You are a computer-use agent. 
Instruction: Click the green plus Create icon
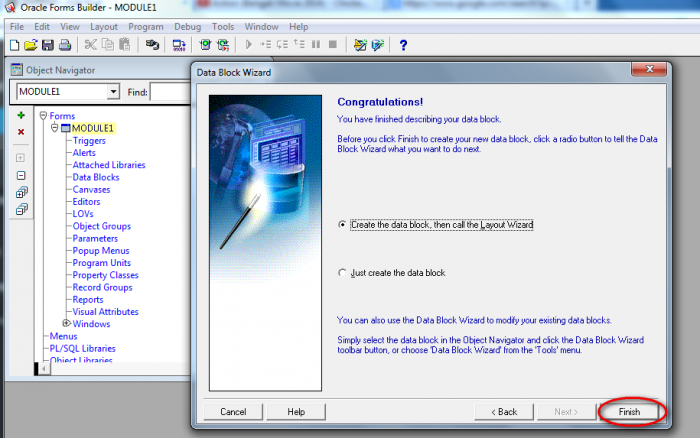(21, 115)
